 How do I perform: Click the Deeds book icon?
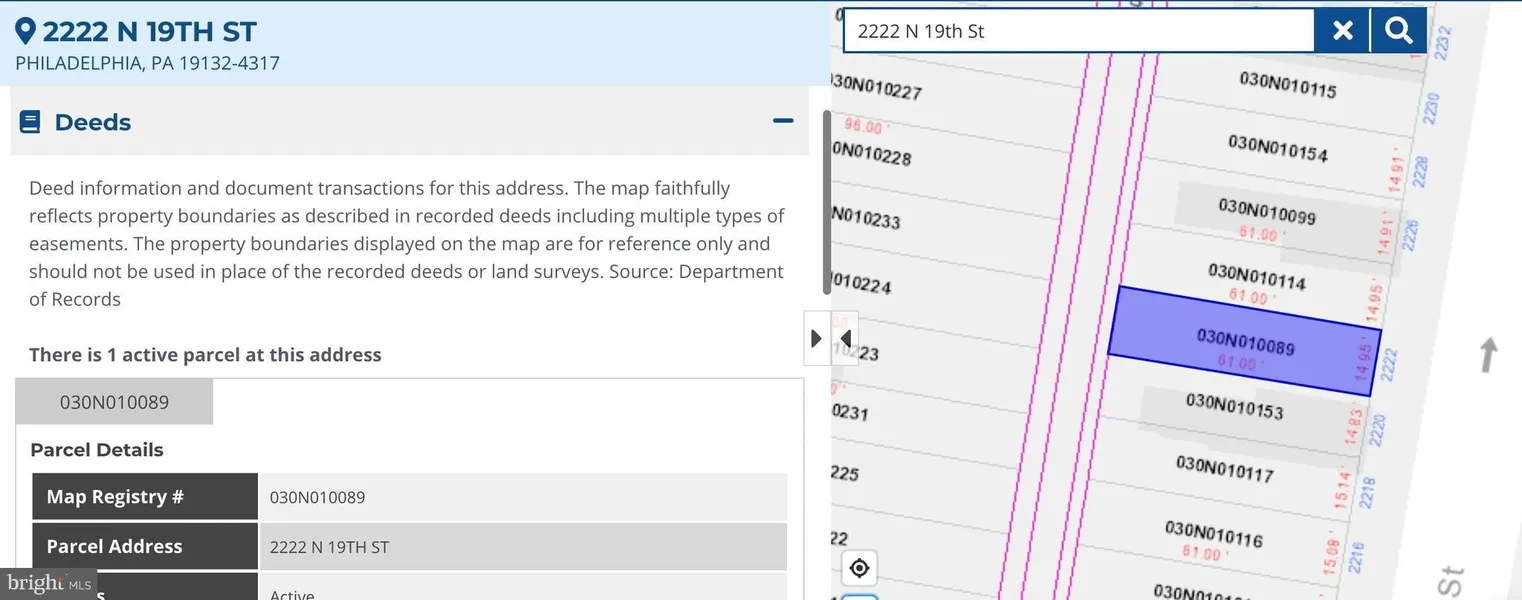pyautogui.click(x=30, y=122)
